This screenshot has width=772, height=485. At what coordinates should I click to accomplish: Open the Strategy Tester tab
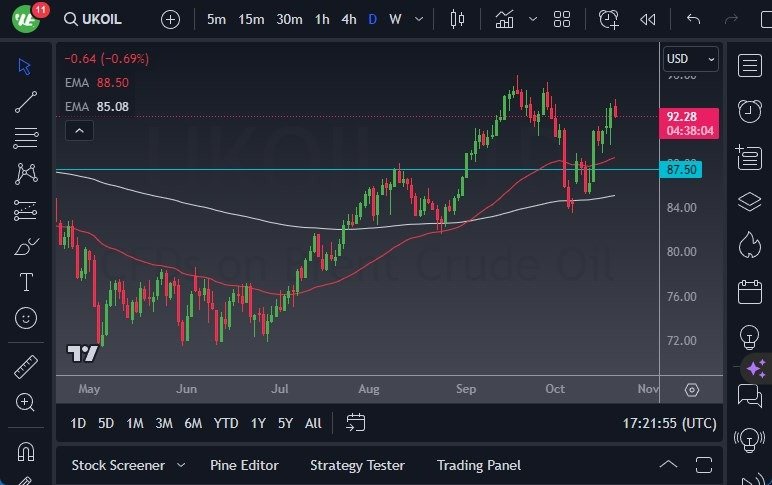click(x=357, y=465)
